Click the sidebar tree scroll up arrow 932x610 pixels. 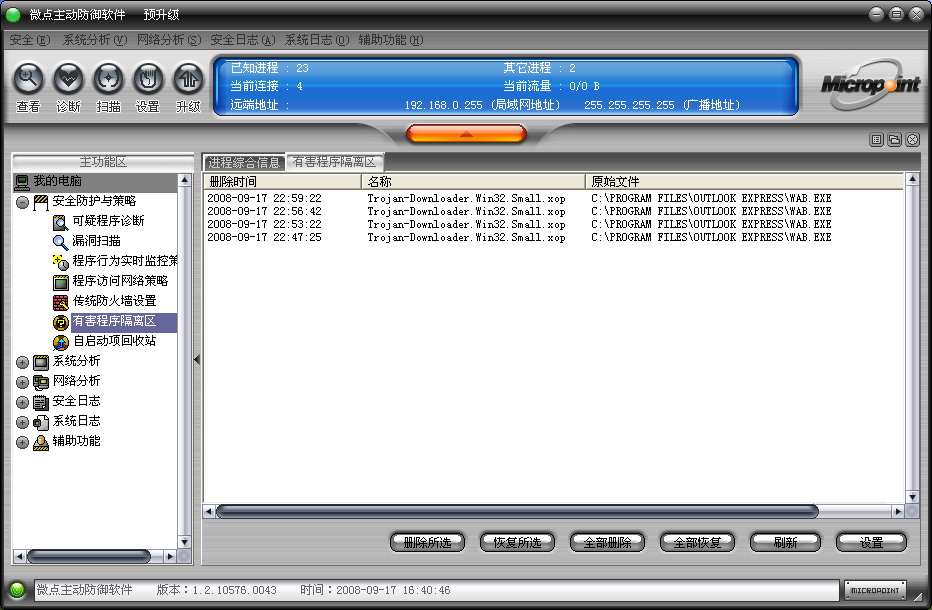pos(184,180)
